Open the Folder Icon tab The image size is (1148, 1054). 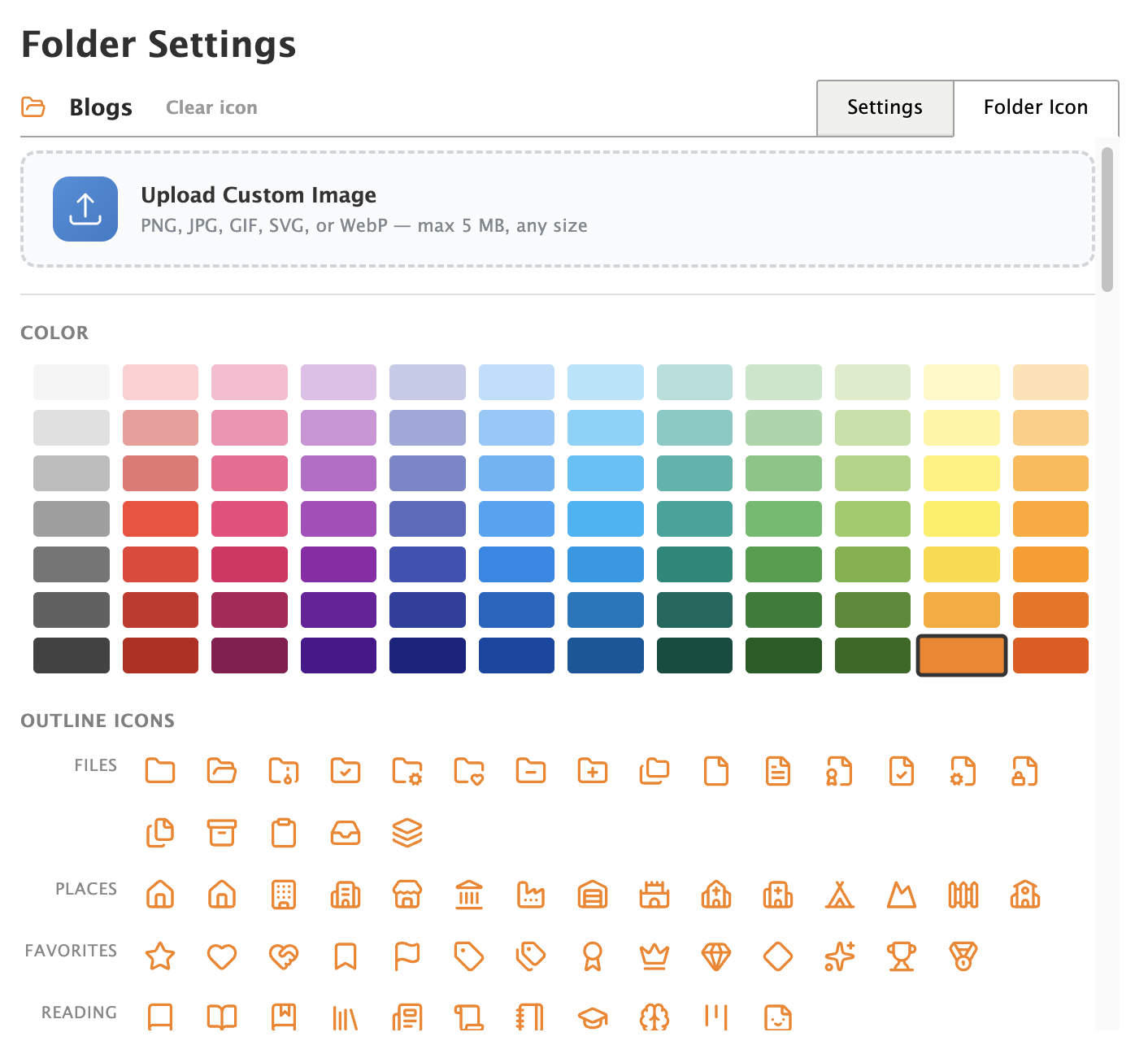(x=1035, y=107)
